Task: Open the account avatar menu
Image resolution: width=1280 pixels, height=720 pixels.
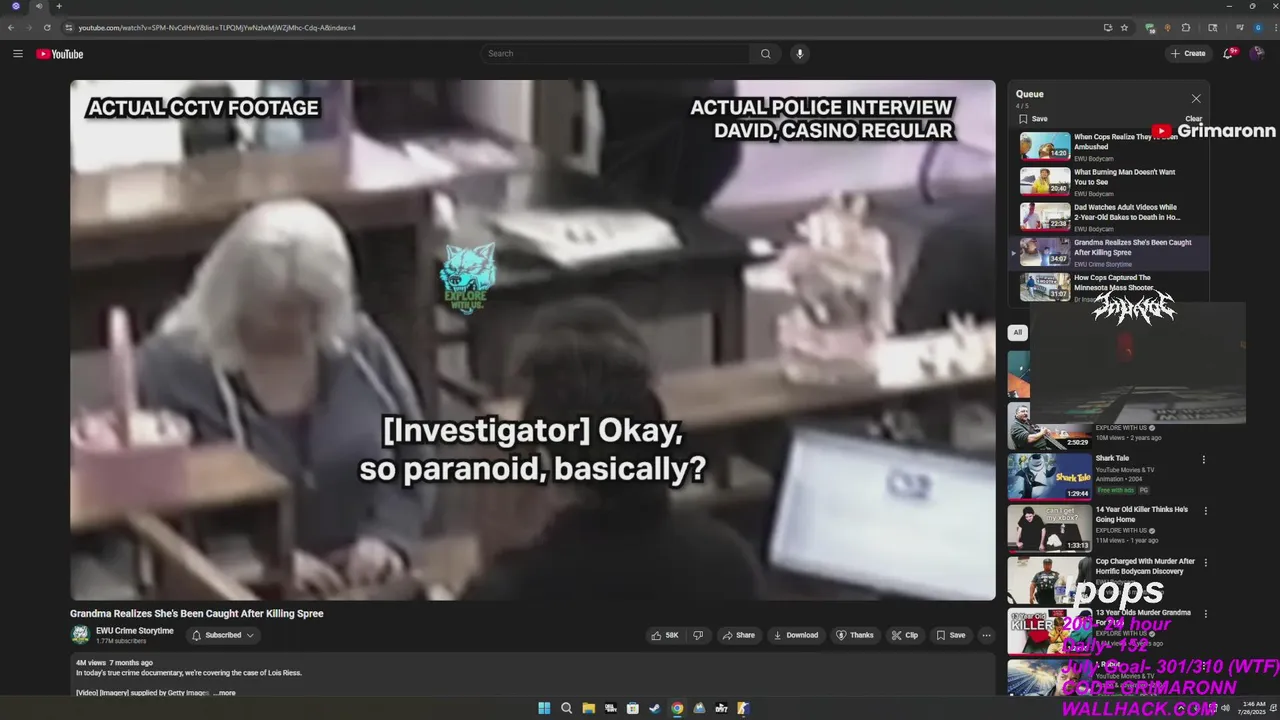Action: [x=1257, y=54]
